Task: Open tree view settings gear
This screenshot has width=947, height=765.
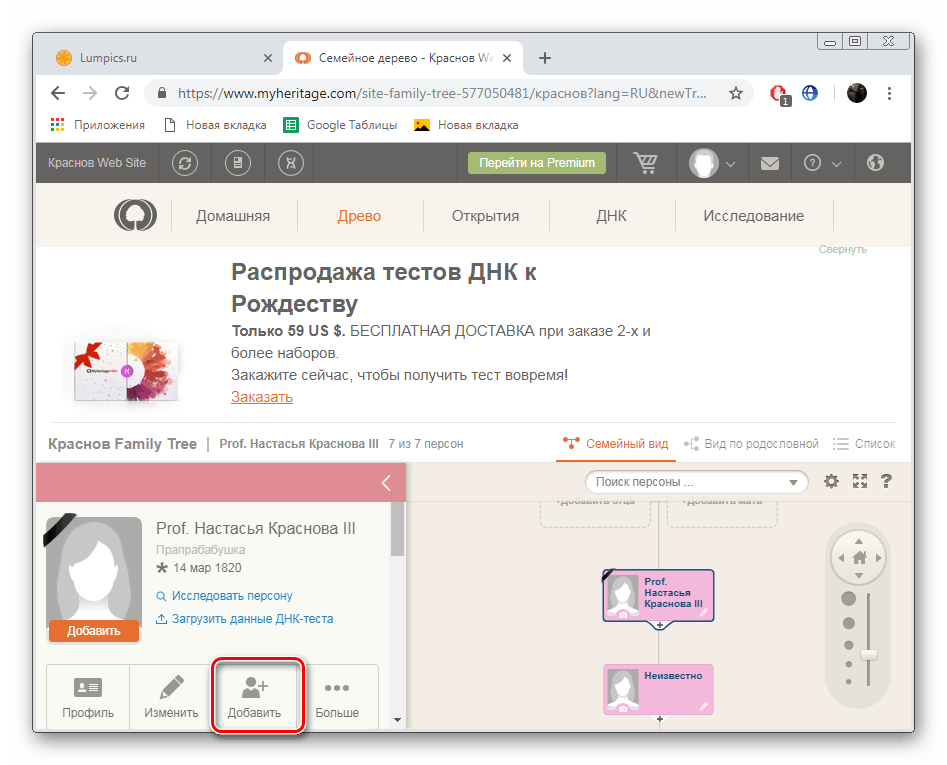Action: coord(831,481)
